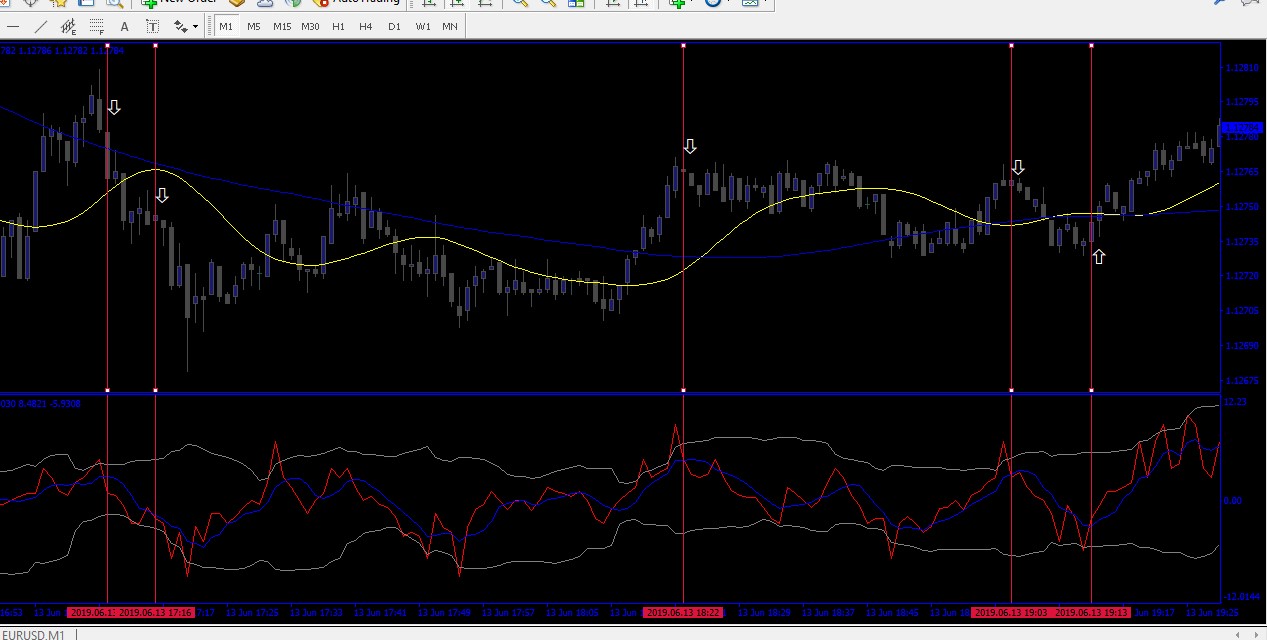Click the 13 Jun 19:25 time label
Viewport: 1267px width, 640px height.
[1212, 612]
